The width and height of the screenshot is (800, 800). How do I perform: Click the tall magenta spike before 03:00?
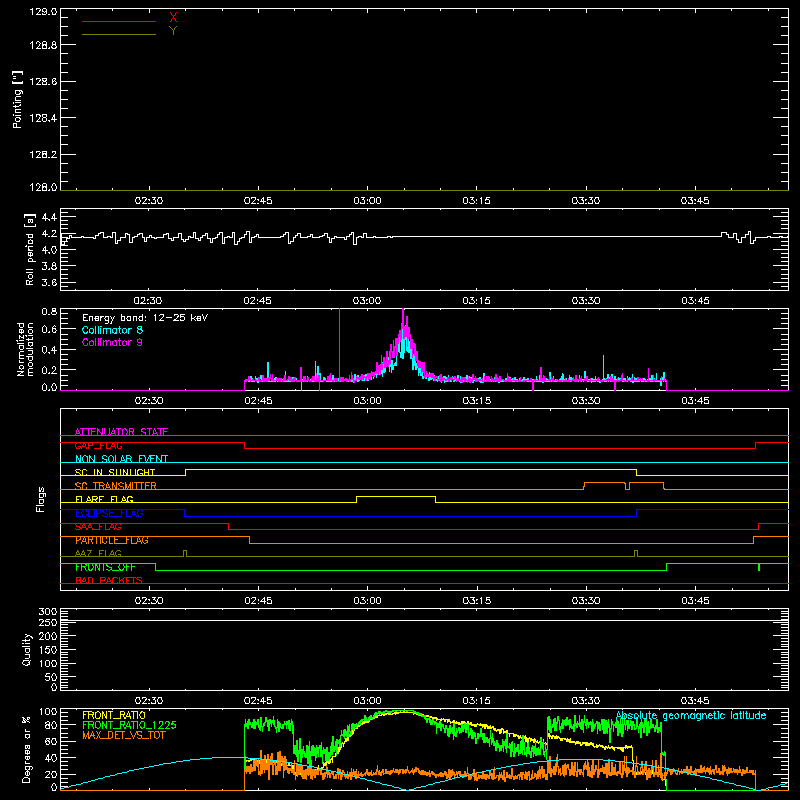coord(340,342)
